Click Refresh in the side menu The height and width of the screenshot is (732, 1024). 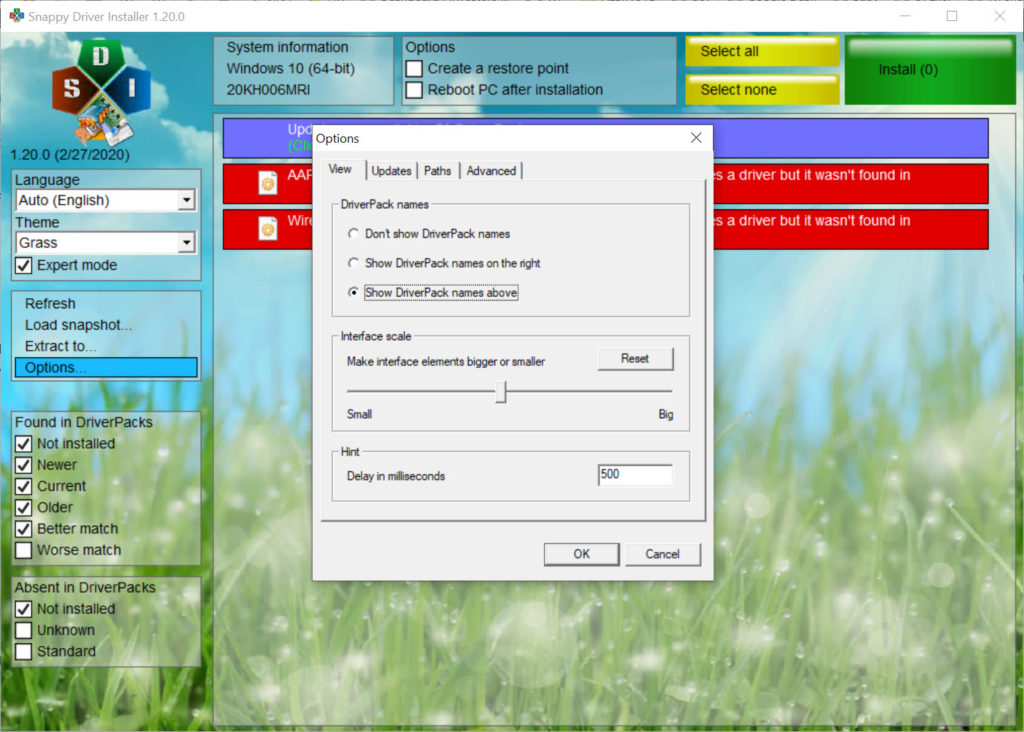50,304
